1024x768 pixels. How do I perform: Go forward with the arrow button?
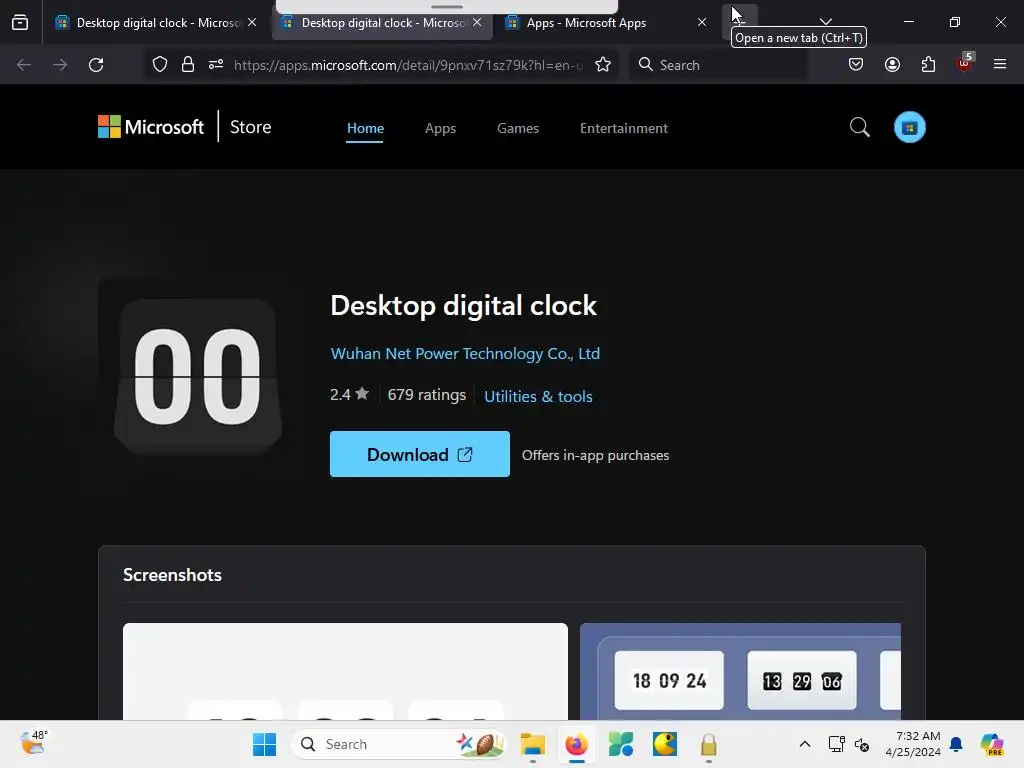[60, 65]
